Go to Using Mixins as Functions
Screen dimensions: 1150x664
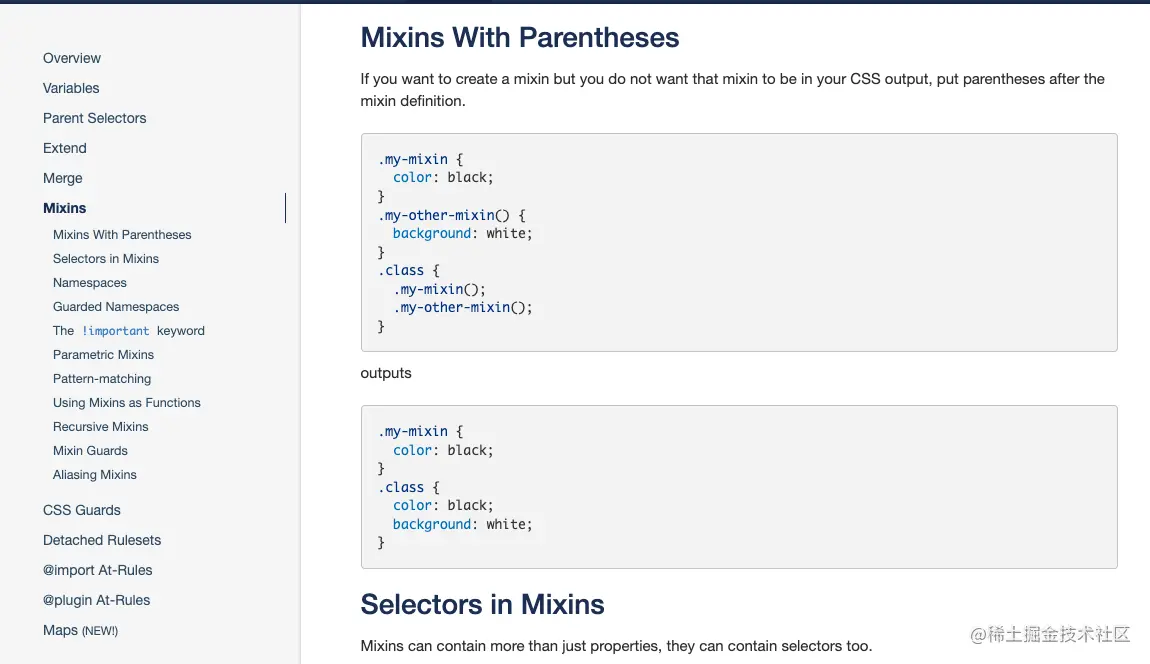[127, 403]
